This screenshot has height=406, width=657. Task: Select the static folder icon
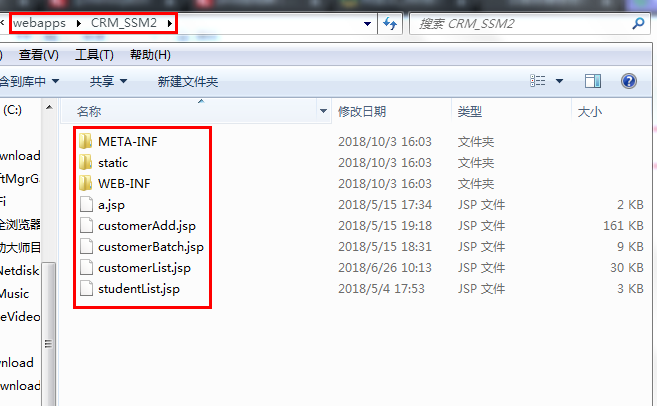(86, 162)
